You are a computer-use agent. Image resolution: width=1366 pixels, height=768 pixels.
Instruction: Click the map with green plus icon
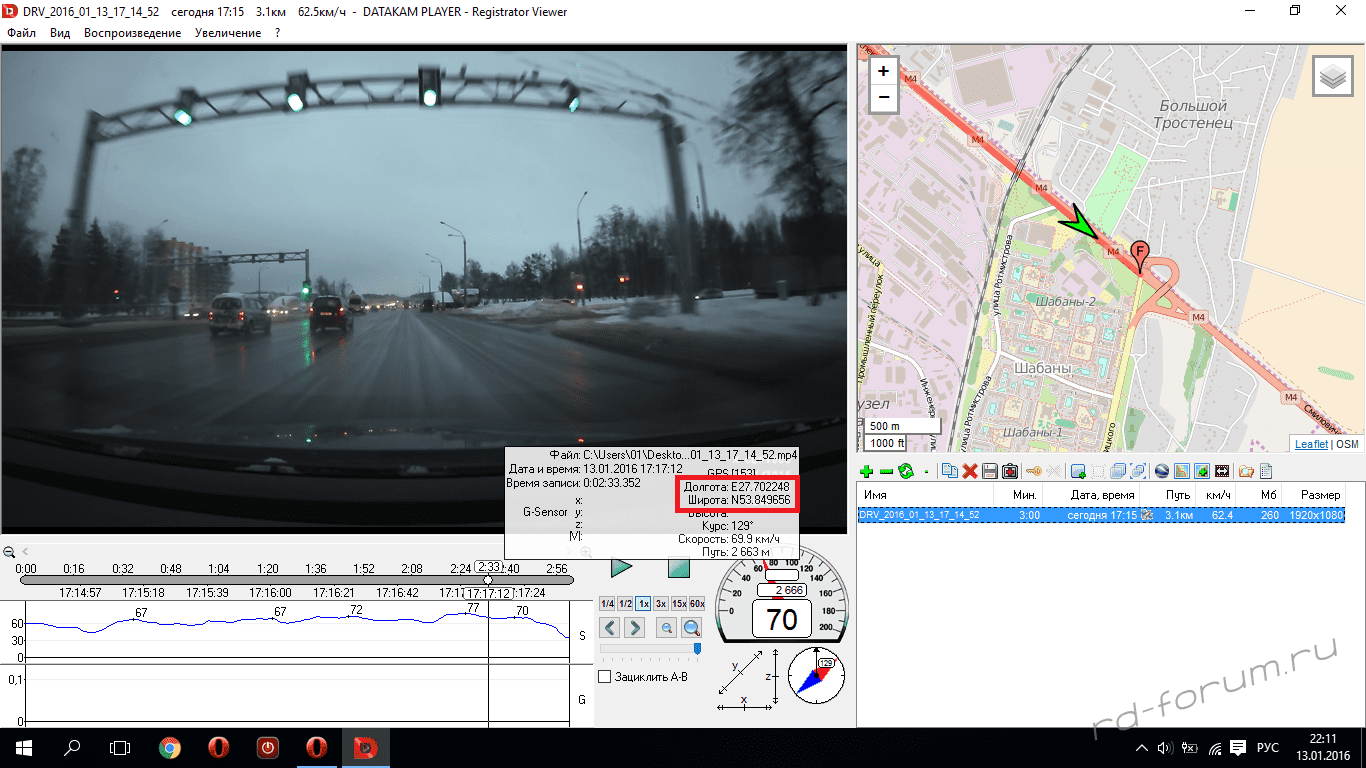[1201, 471]
